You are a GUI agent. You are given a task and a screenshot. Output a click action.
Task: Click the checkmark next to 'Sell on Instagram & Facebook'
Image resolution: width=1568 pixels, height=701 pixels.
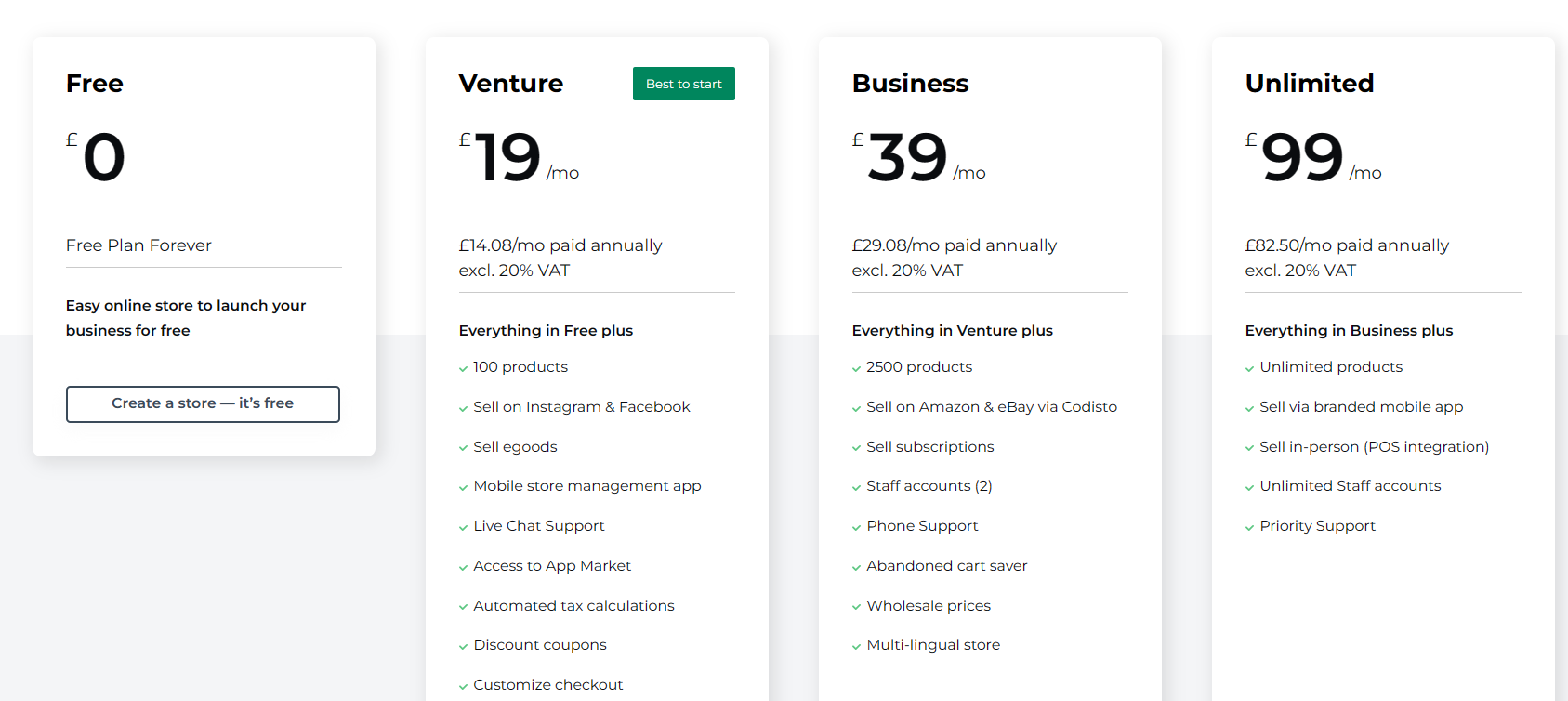click(463, 409)
